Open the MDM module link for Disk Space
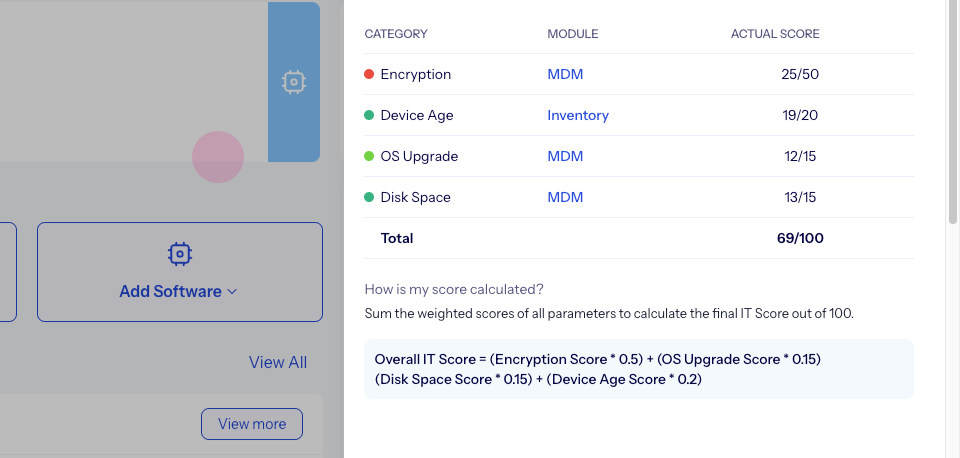The image size is (960, 458). (565, 197)
